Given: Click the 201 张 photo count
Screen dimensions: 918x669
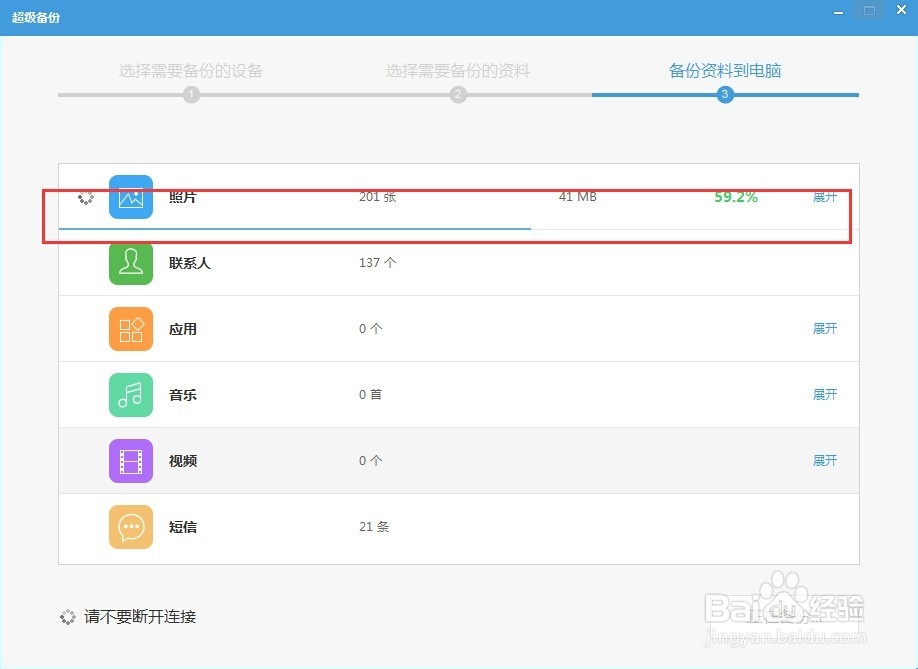Looking at the screenshot, I should click(x=378, y=197).
